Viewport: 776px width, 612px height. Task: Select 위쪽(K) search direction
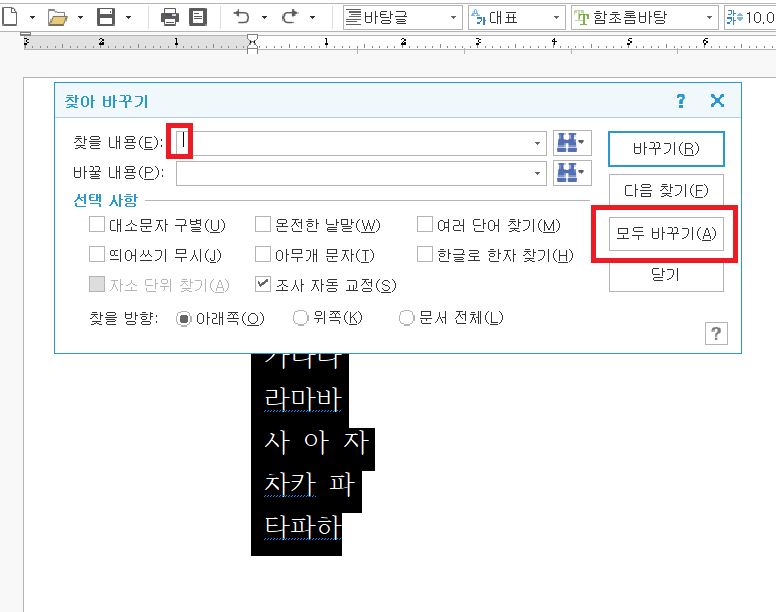[300, 318]
